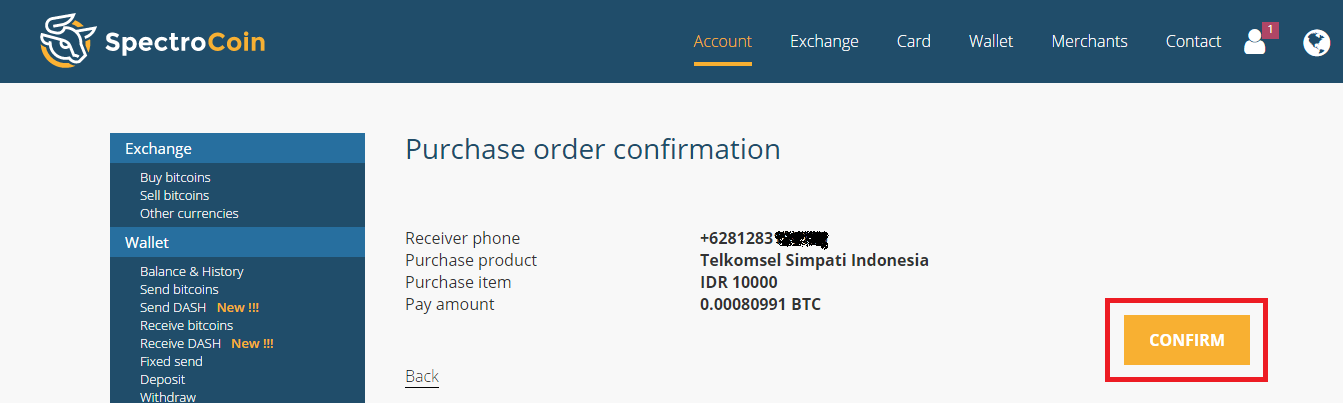
Task: Open the Card menu item
Action: coord(913,41)
